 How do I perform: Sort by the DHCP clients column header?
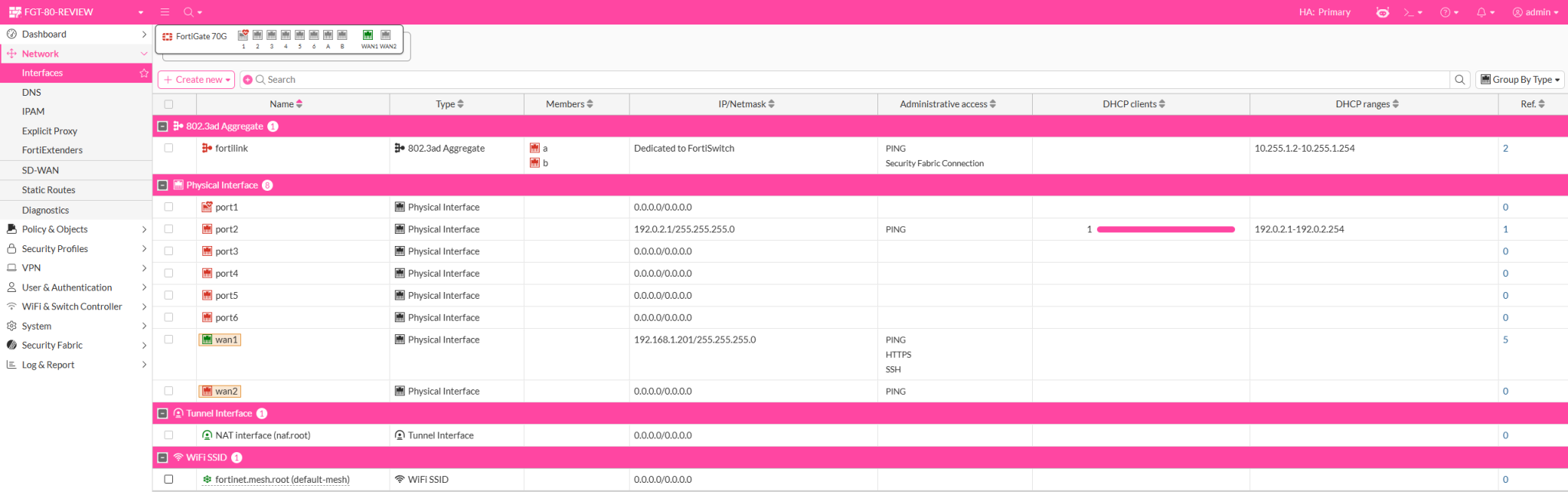(x=1134, y=104)
